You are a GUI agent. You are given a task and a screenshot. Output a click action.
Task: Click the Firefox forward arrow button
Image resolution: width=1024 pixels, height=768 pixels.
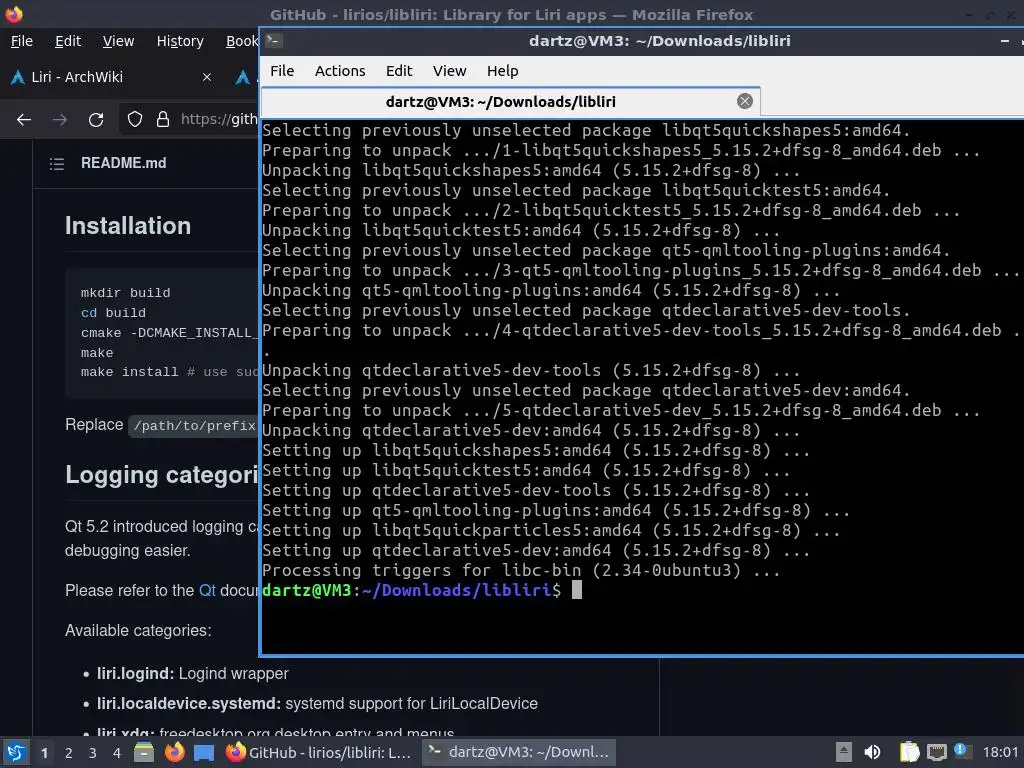click(59, 120)
